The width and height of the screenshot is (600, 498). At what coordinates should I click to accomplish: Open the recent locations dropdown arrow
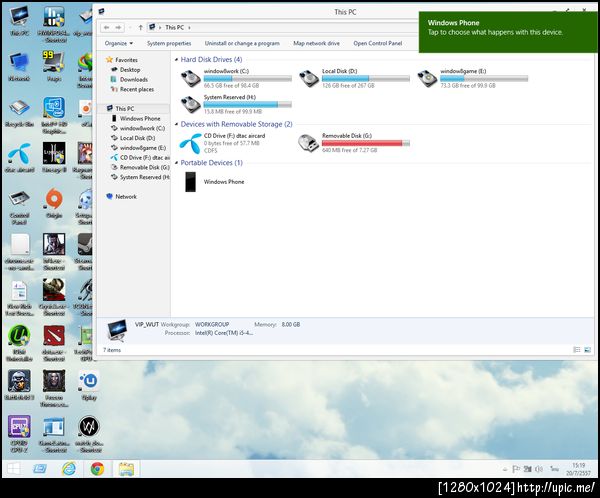130,28
